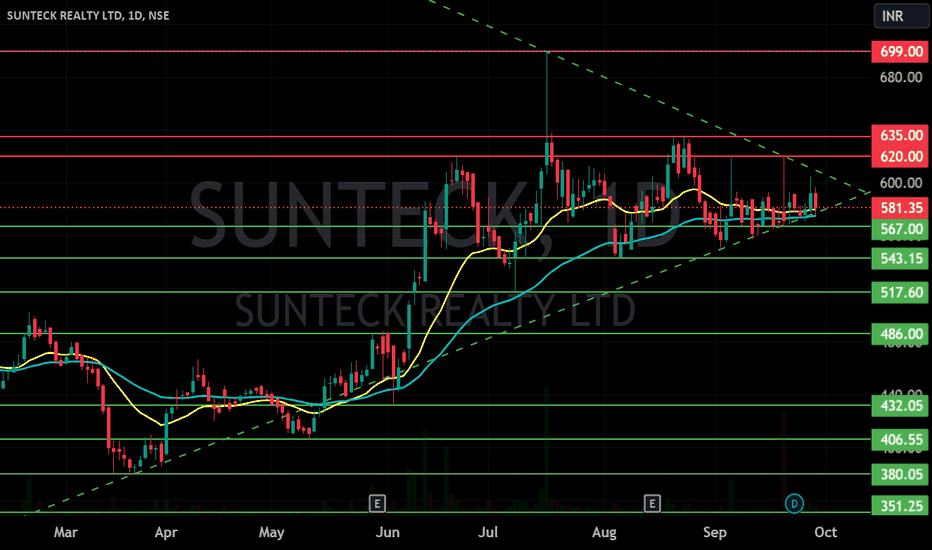Click the Jul label on time axis
The height and width of the screenshot is (550, 932).
click(488, 532)
